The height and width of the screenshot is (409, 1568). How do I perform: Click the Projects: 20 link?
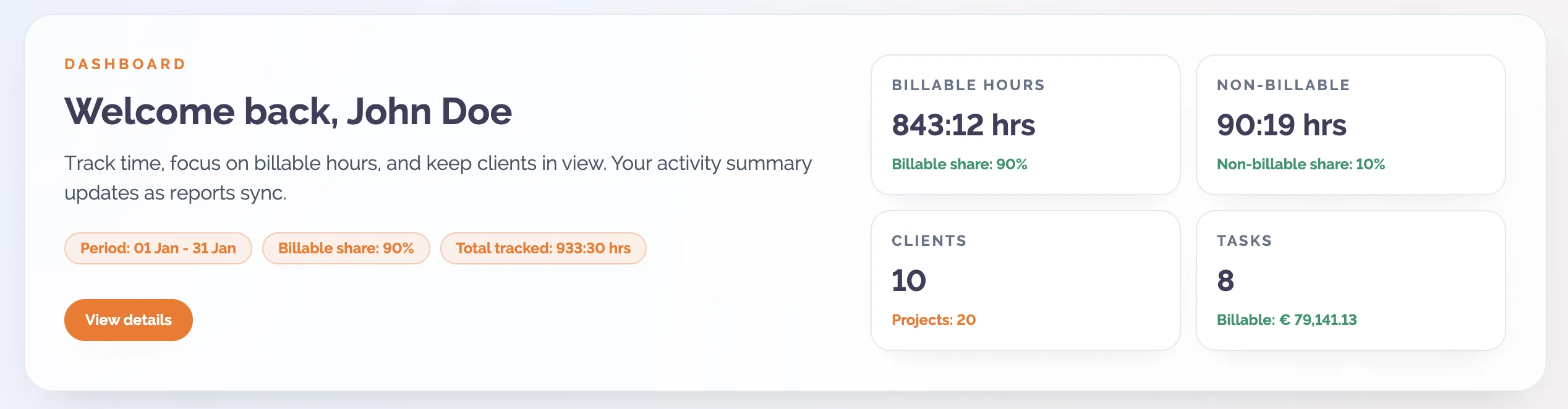click(932, 320)
